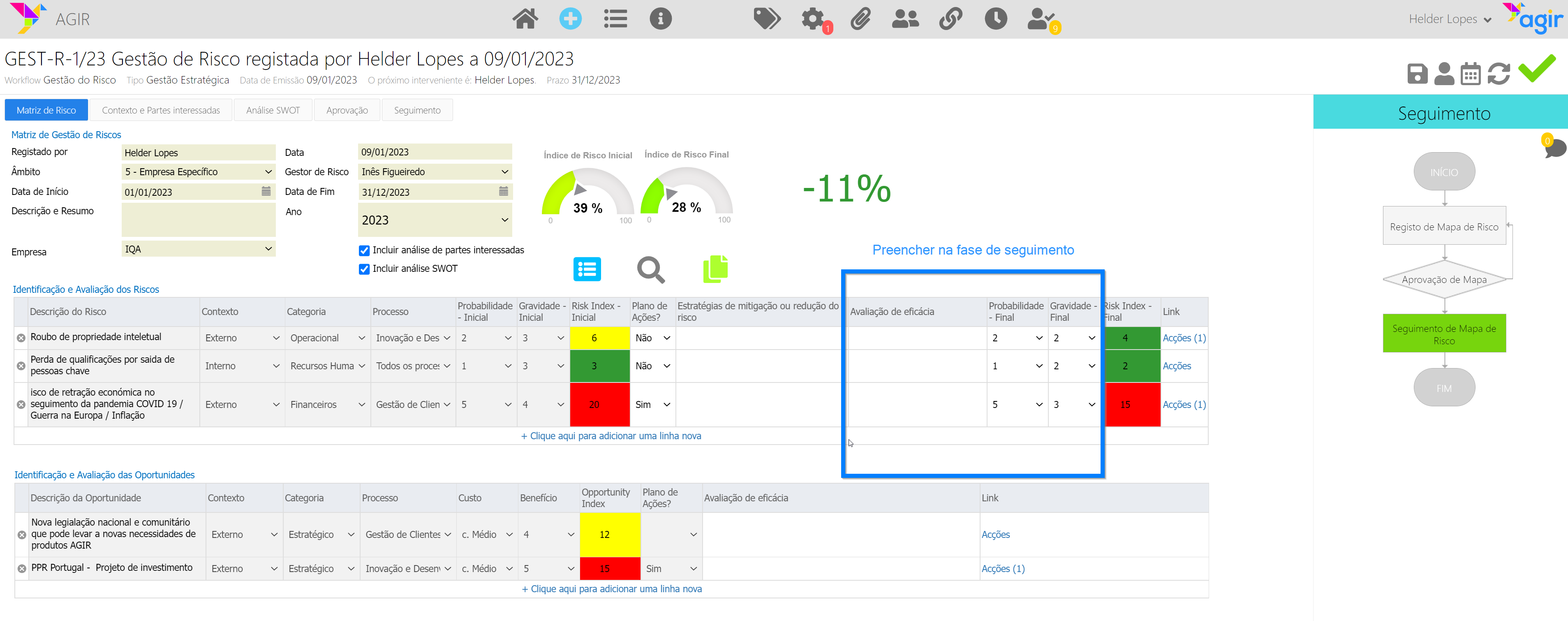Click the green copy documents icon
The image size is (1568, 621).
tap(715, 269)
